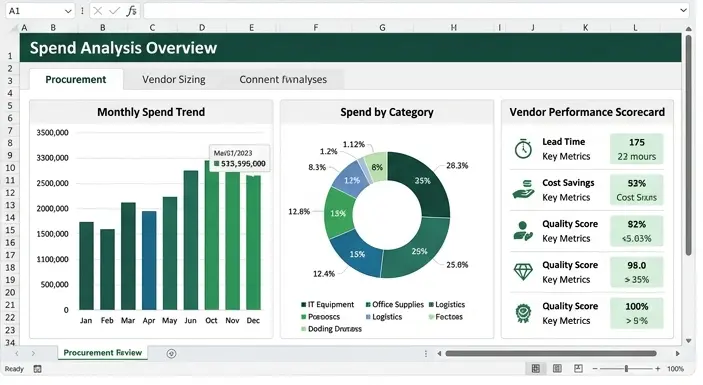Click the vertical scrollbar thumb
The width and height of the screenshot is (703, 385).
coord(689,146)
